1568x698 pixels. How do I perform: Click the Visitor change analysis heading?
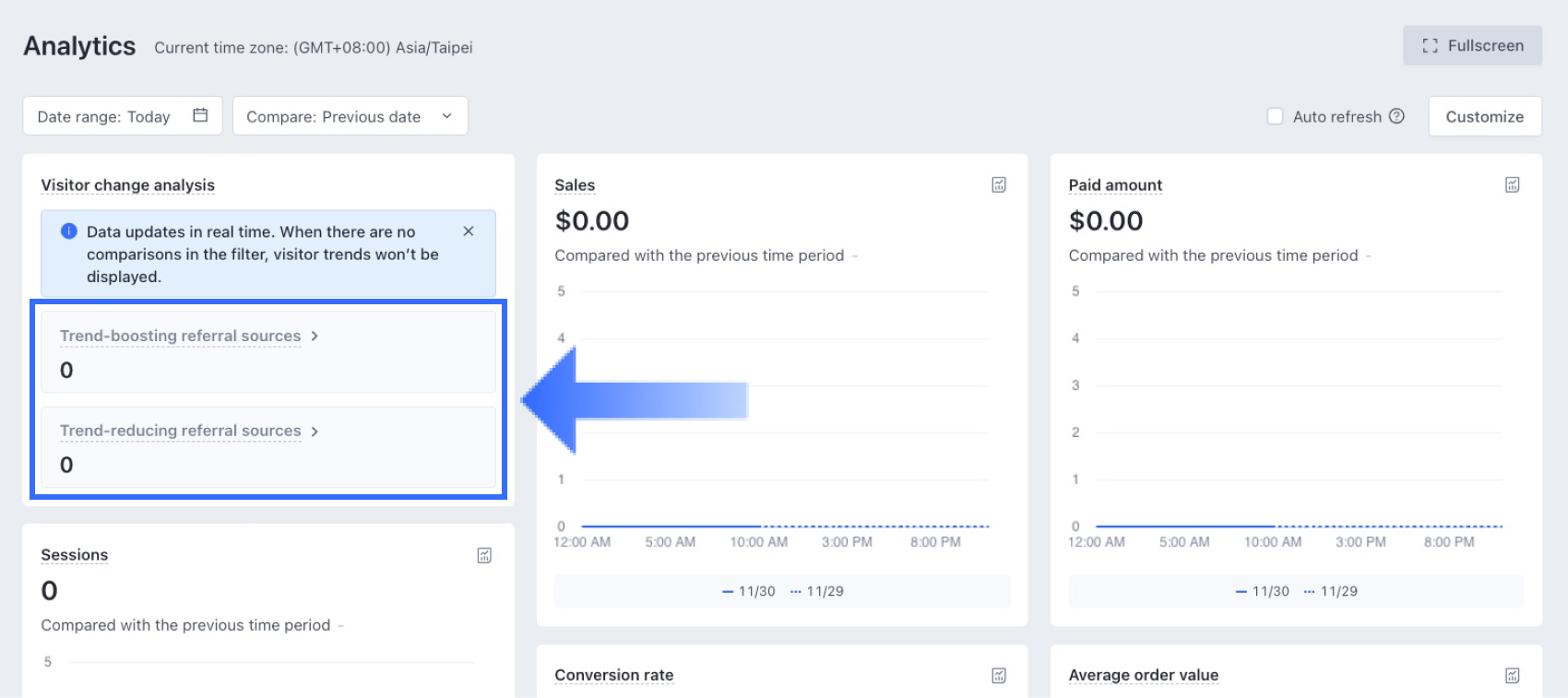click(x=127, y=185)
